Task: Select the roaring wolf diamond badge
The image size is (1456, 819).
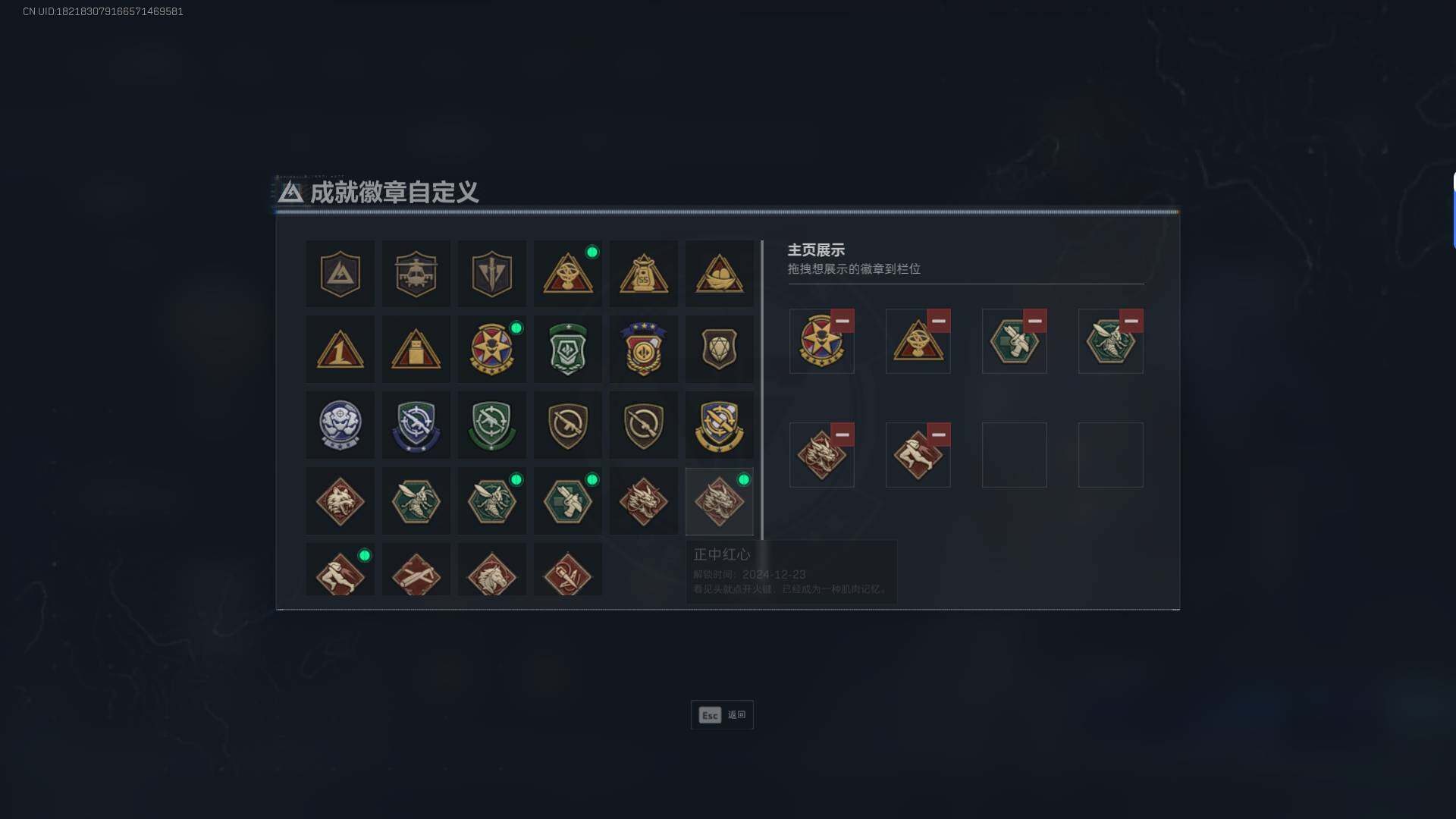Action: pyautogui.click(x=340, y=501)
